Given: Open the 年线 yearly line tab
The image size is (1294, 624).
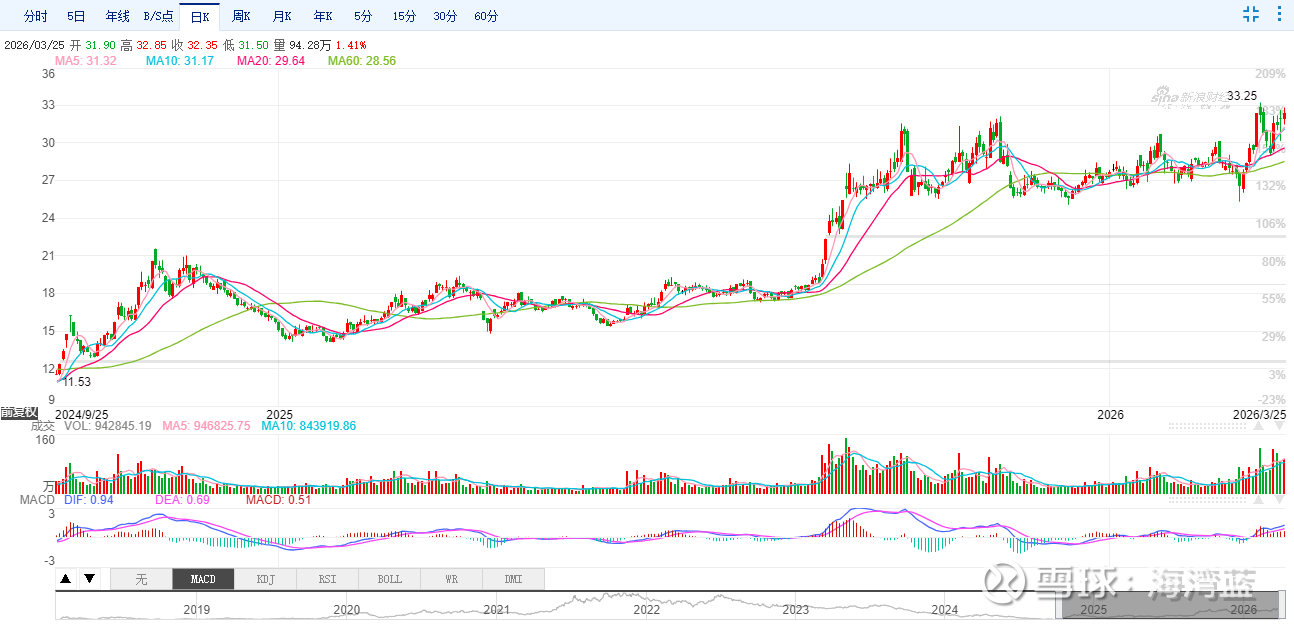Looking at the screenshot, I should [x=117, y=16].
